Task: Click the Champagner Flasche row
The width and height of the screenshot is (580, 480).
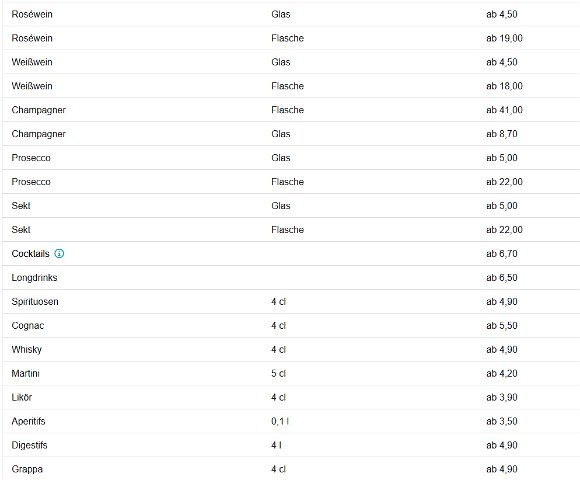Action: coord(291,110)
